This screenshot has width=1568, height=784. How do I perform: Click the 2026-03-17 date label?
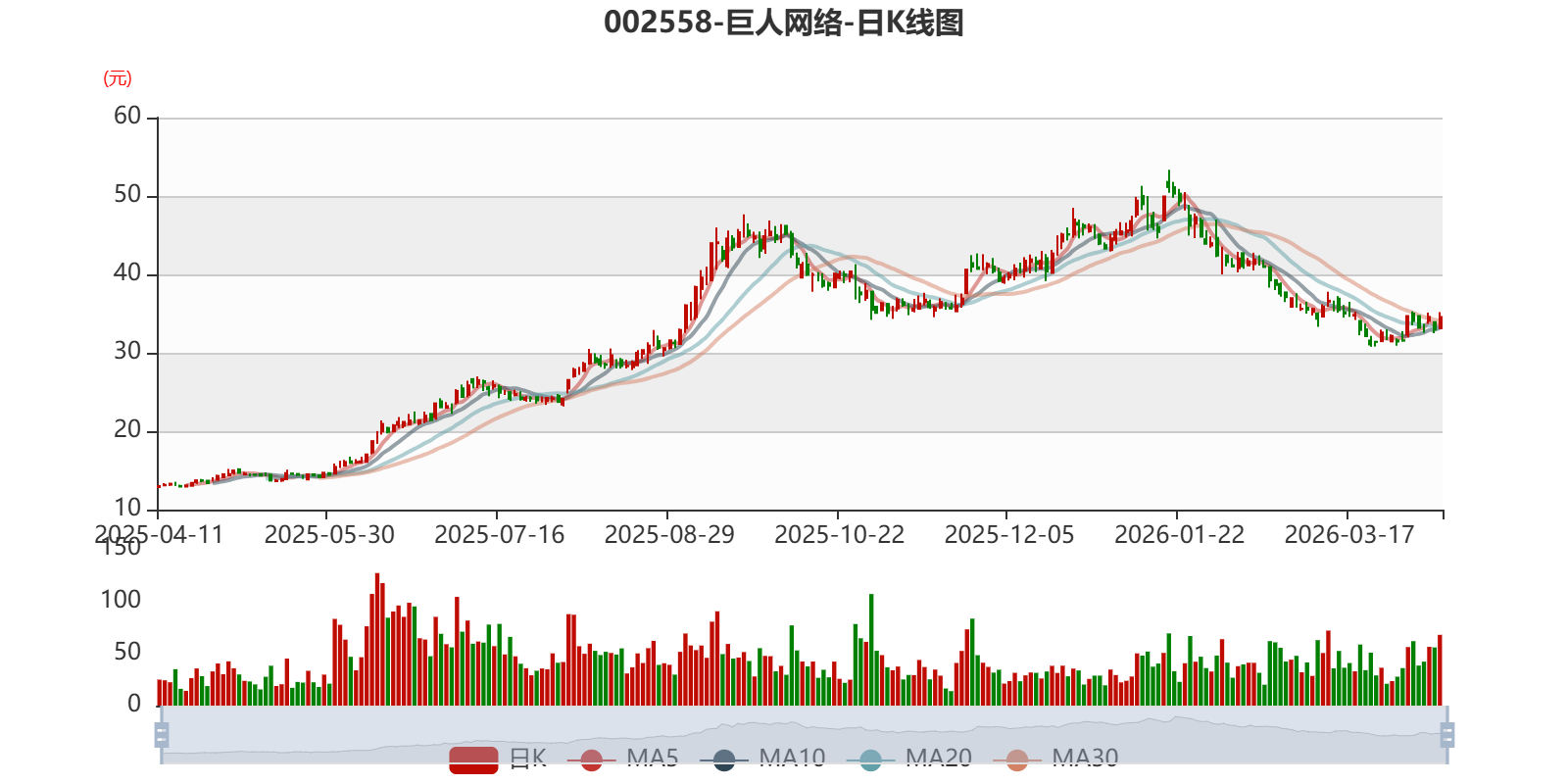click(1349, 535)
